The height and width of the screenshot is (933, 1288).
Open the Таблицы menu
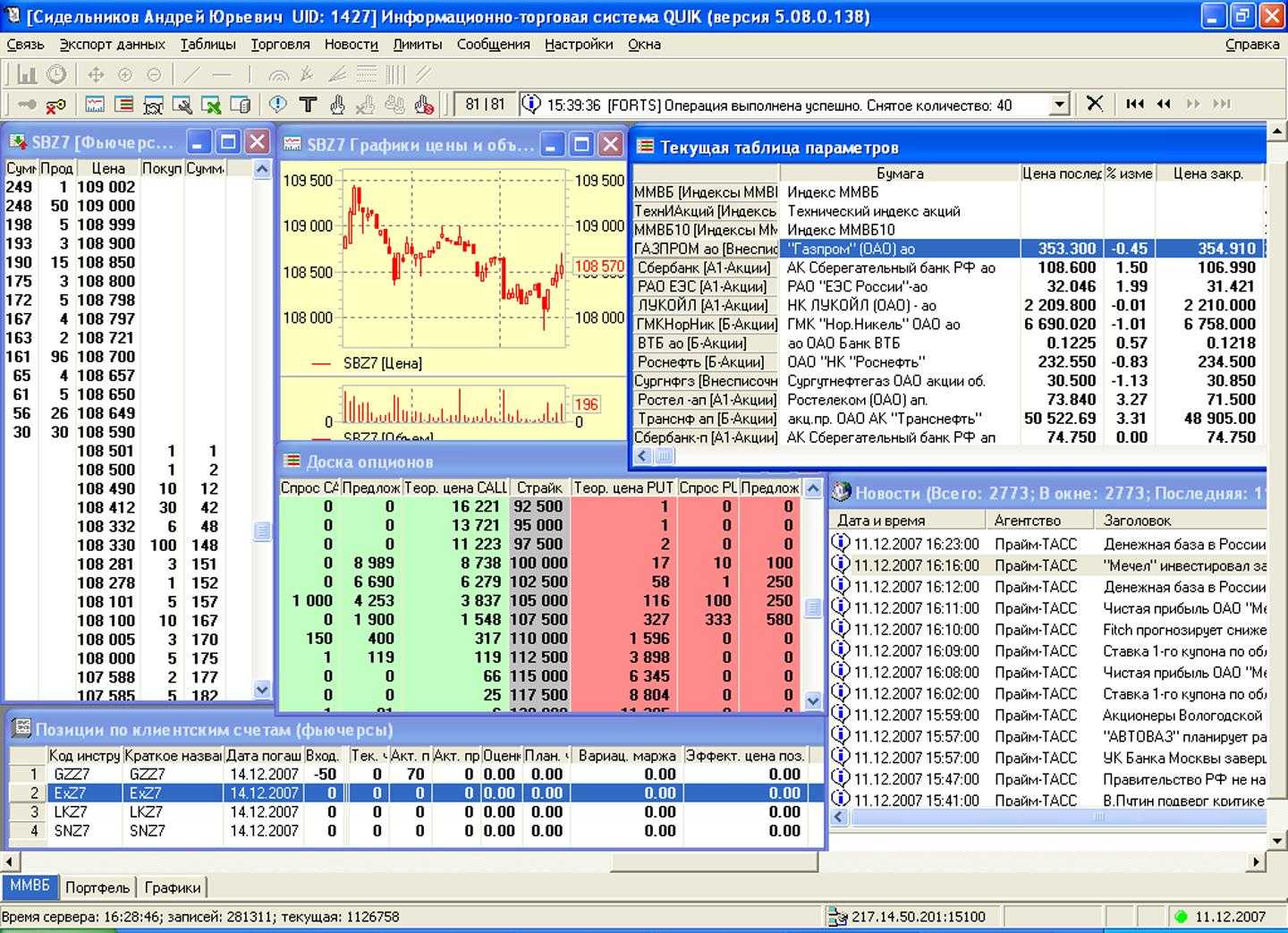[208, 44]
